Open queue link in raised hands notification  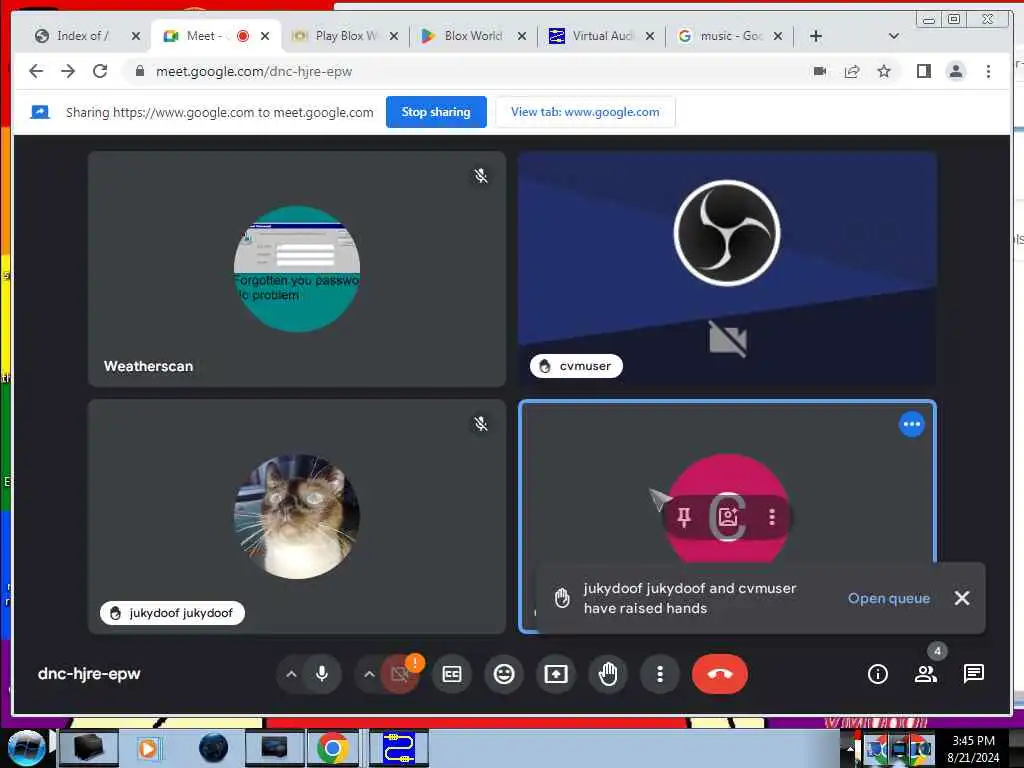pyautogui.click(x=888, y=598)
